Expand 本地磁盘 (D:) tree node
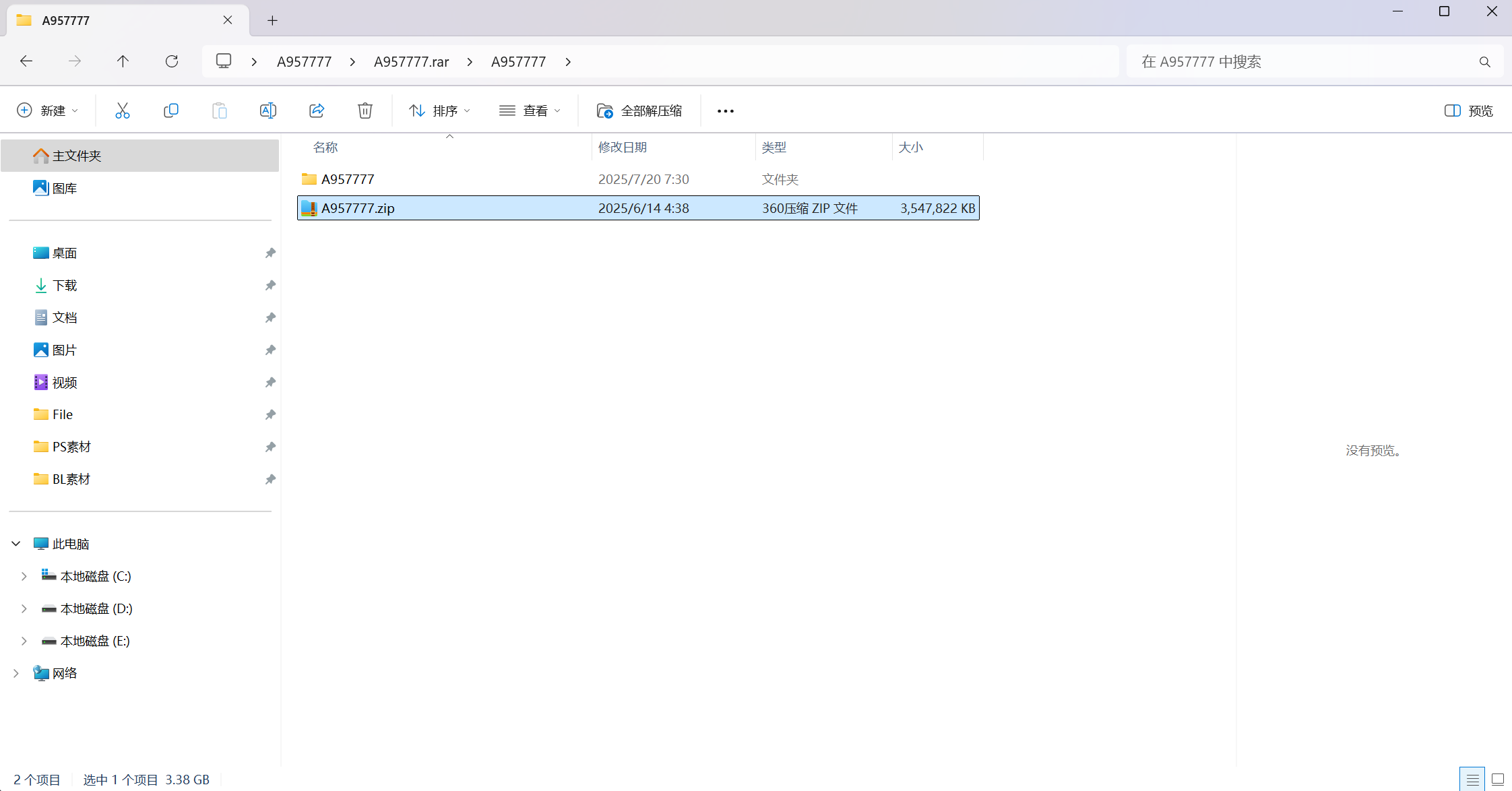 (24, 608)
